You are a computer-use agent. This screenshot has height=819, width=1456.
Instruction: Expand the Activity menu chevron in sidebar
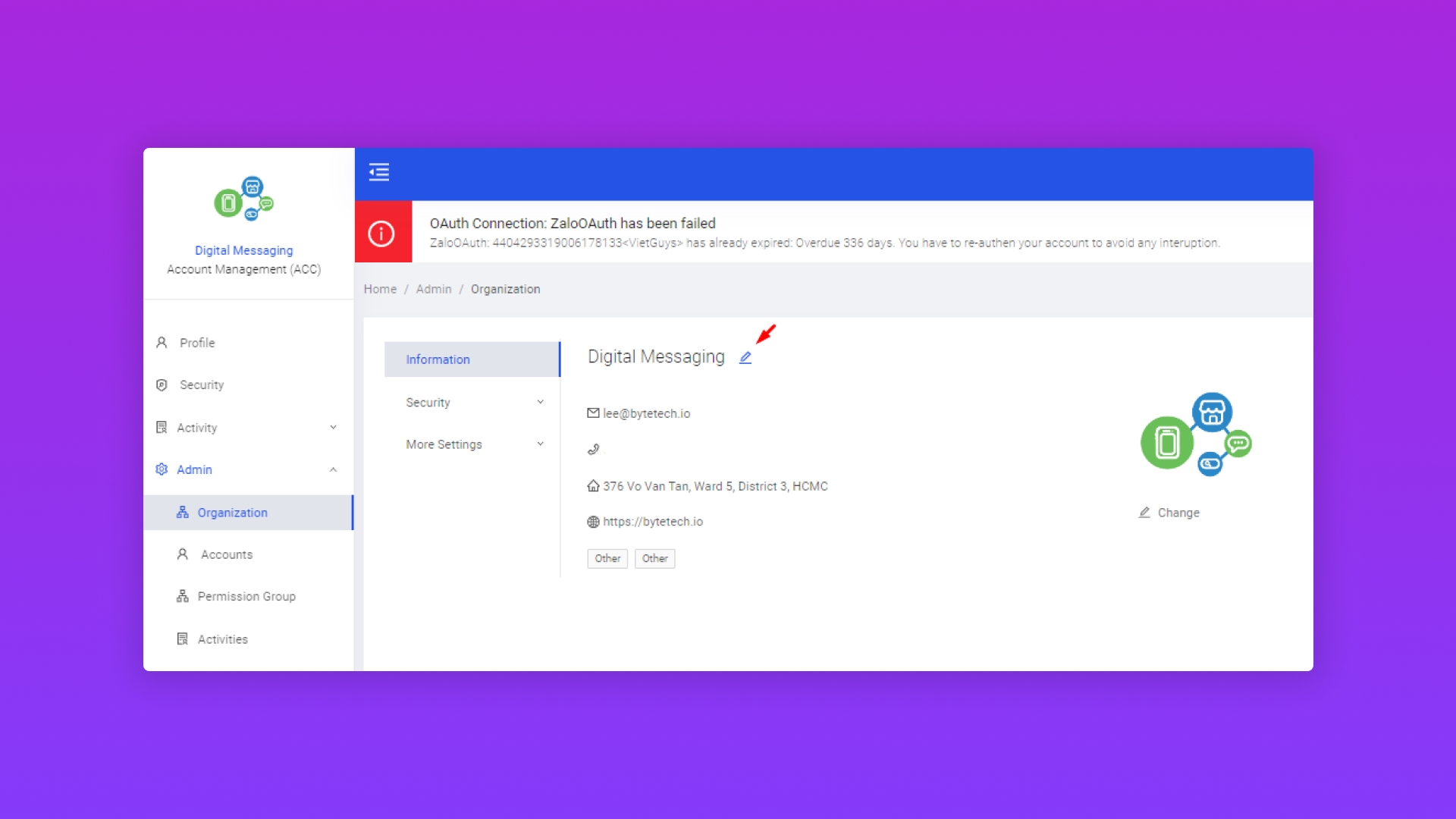[x=333, y=428]
